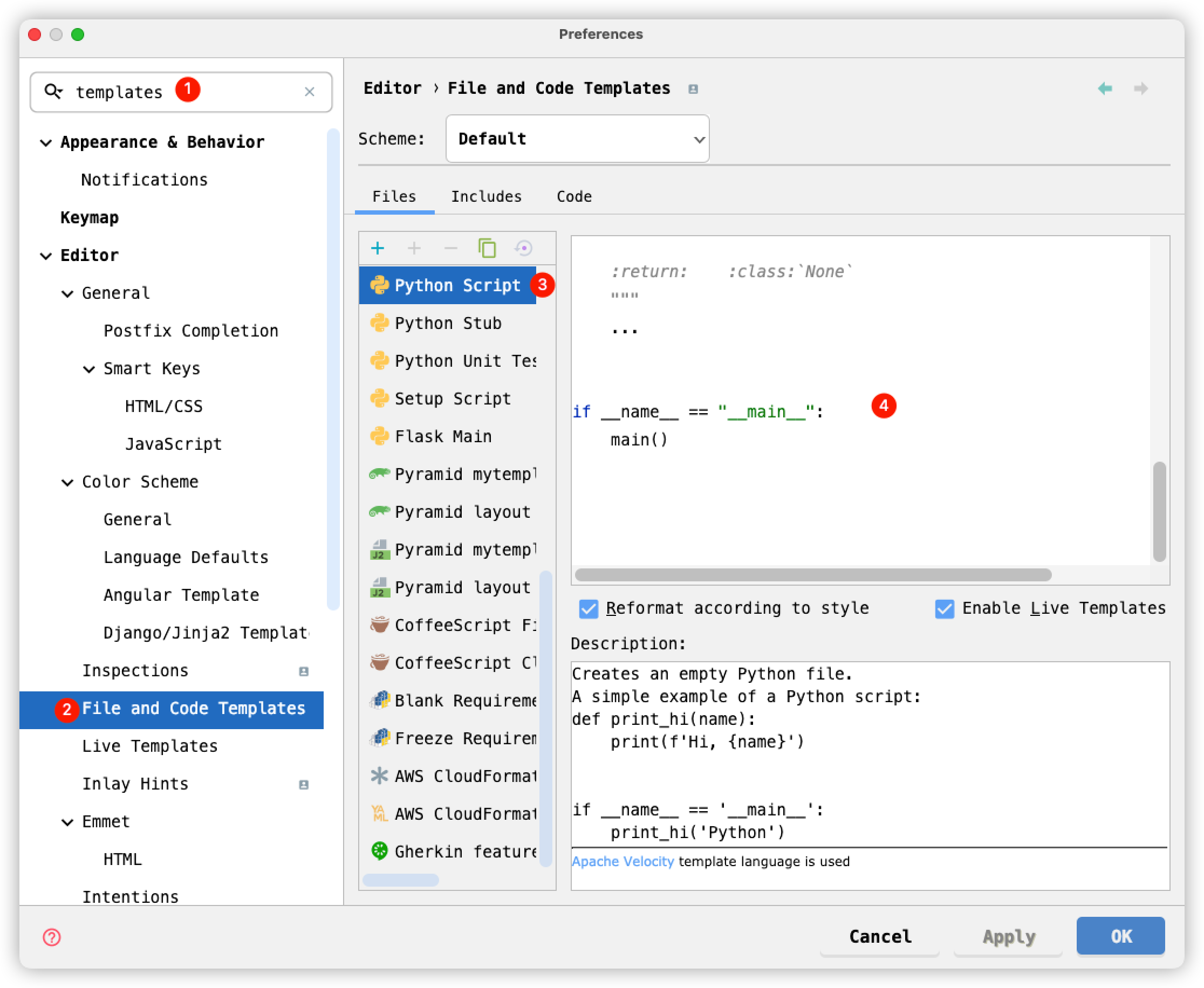
Task: Collapse the Color Scheme tree node
Action: (68, 483)
